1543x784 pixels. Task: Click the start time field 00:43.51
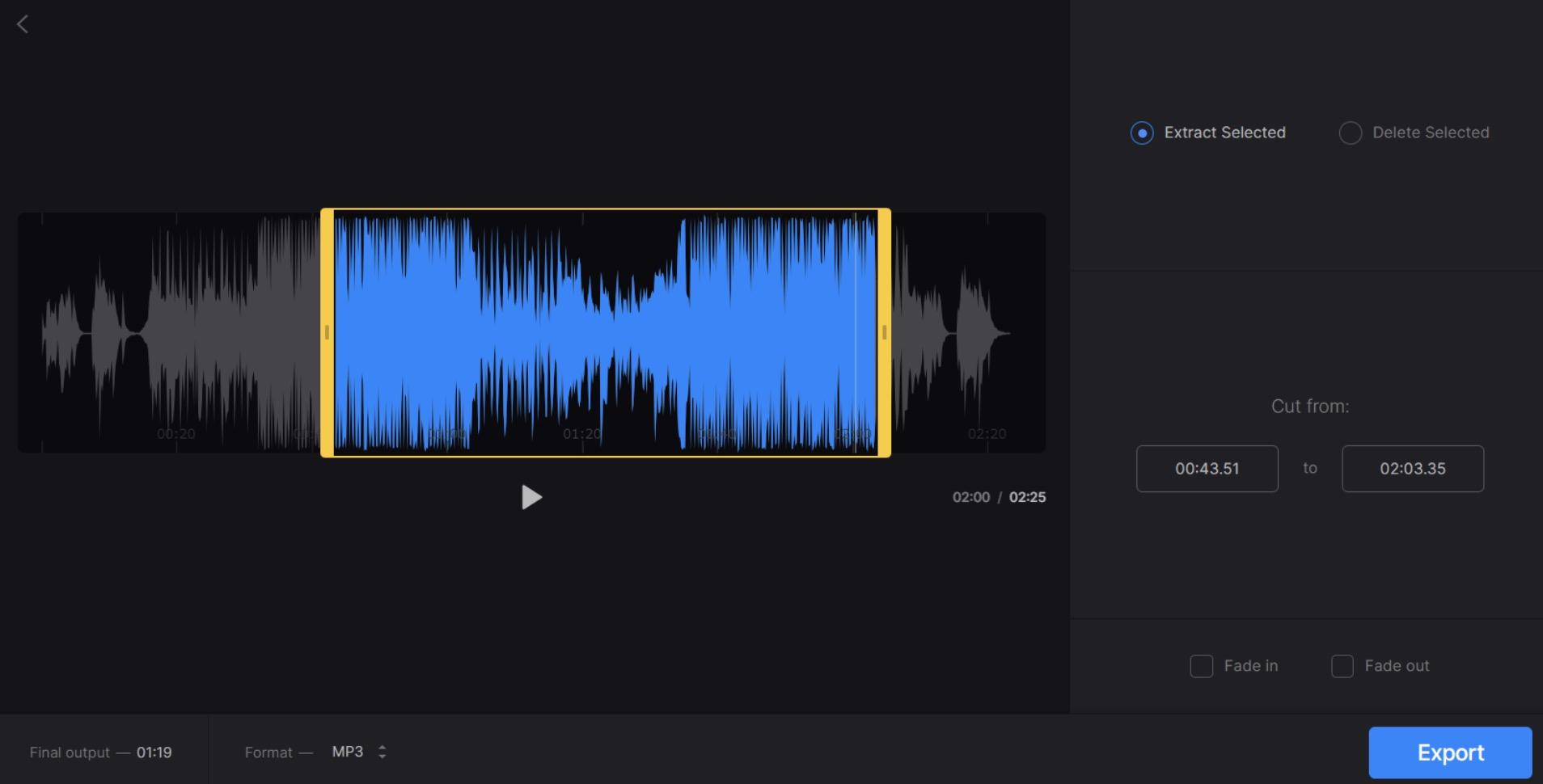pos(1207,469)
